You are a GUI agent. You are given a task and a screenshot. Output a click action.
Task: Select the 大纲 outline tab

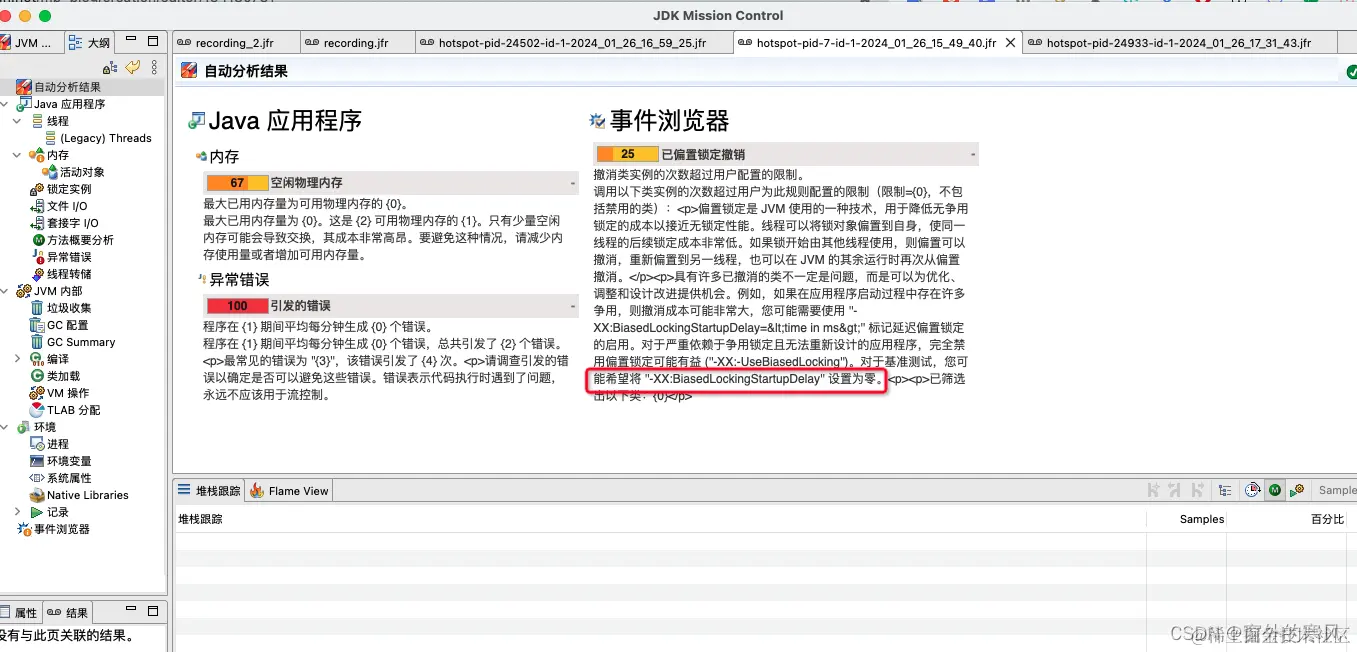click(90, 43)
